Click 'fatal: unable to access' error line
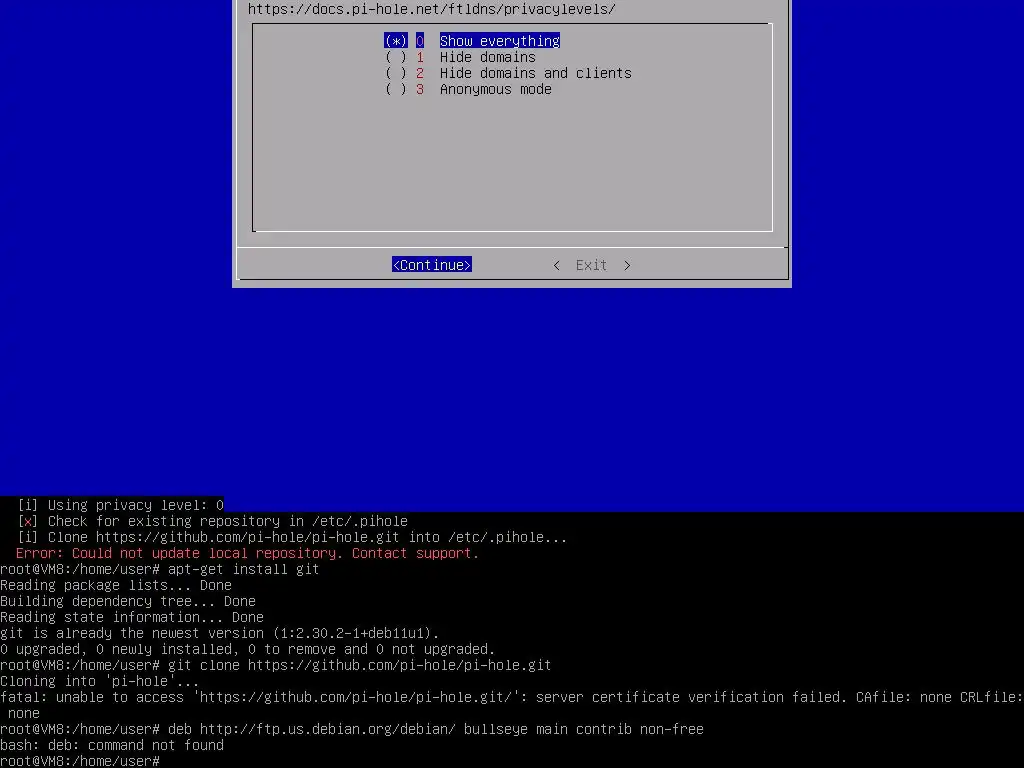1024x768 pixels. tap(512, 705)
